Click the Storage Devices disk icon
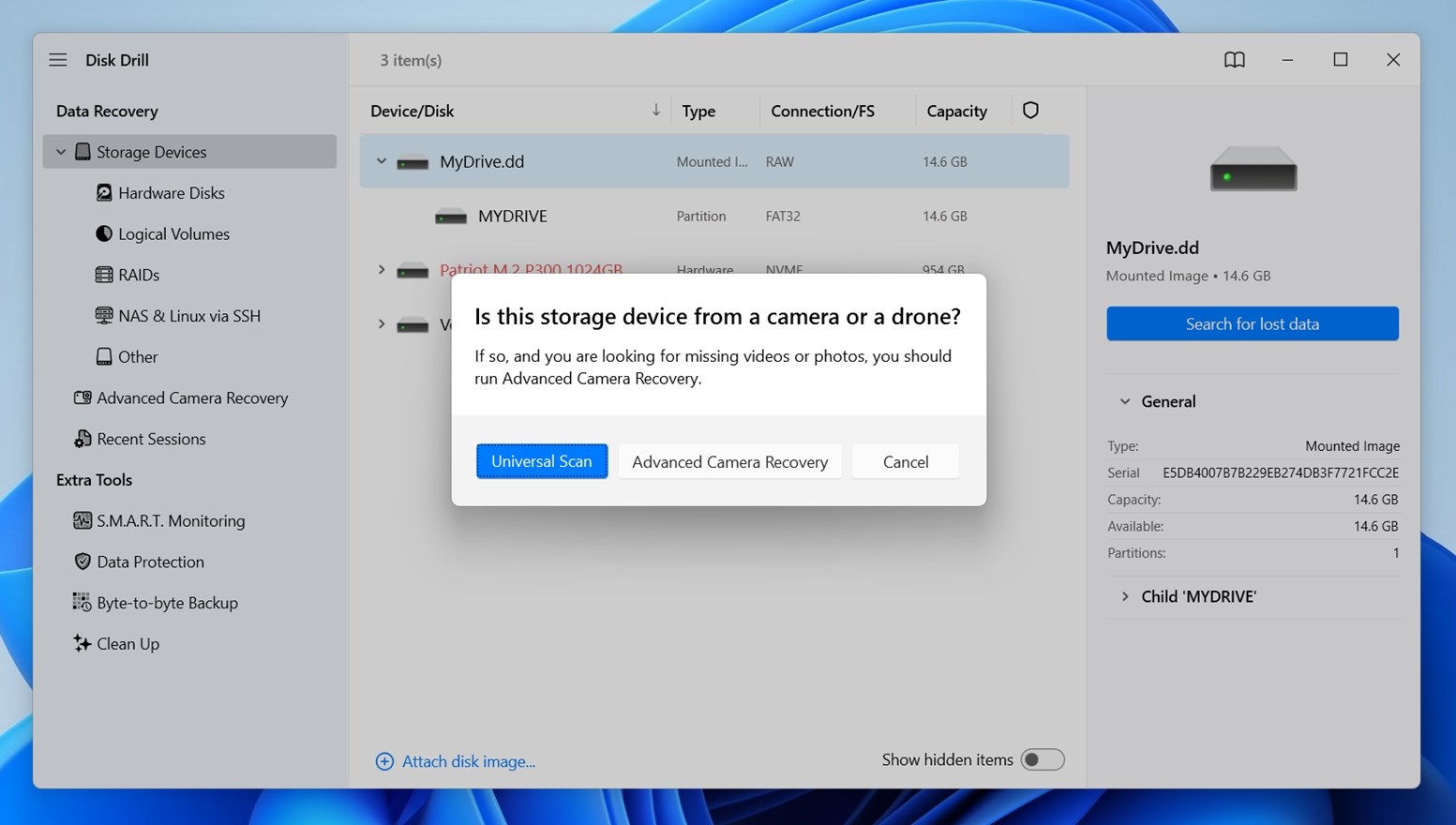Viewport: 1456px width, 825px height. (83, 152)
